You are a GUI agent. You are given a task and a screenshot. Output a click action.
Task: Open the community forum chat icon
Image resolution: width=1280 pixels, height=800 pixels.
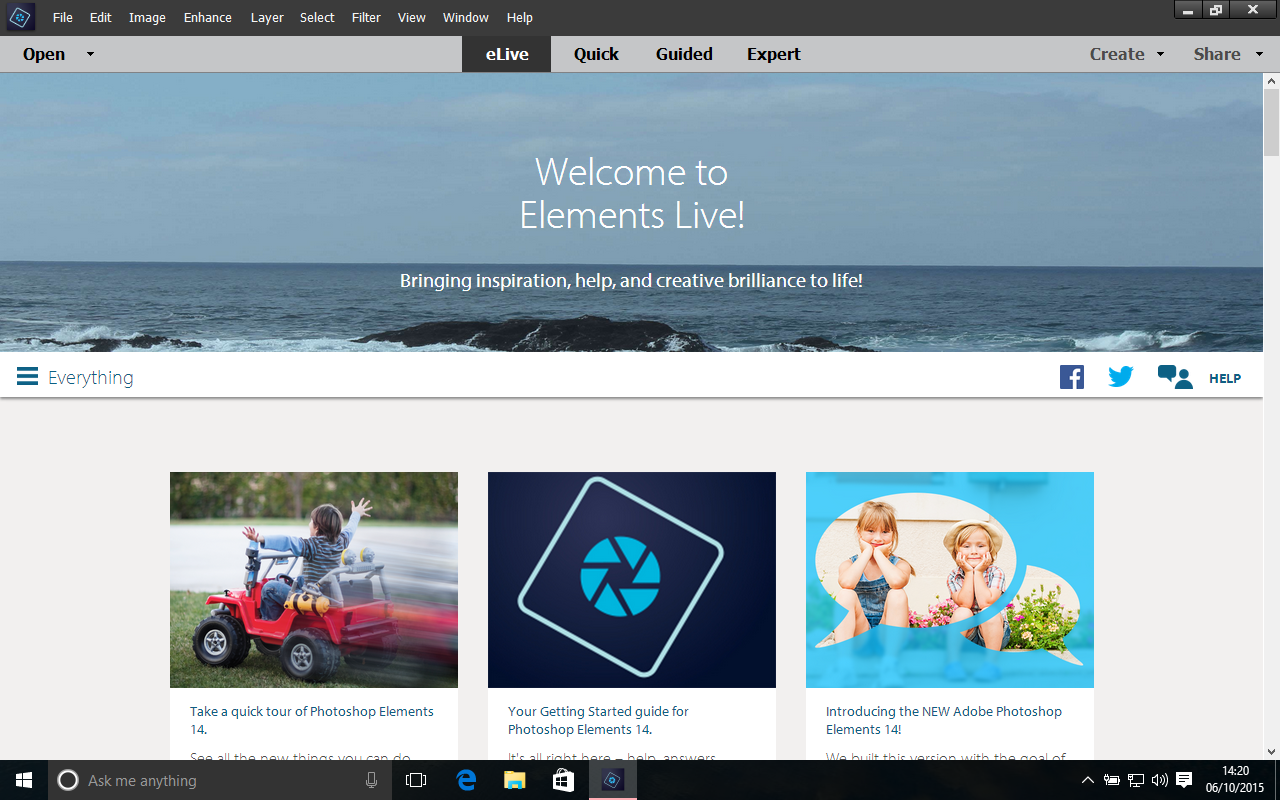pos(1175,377)
